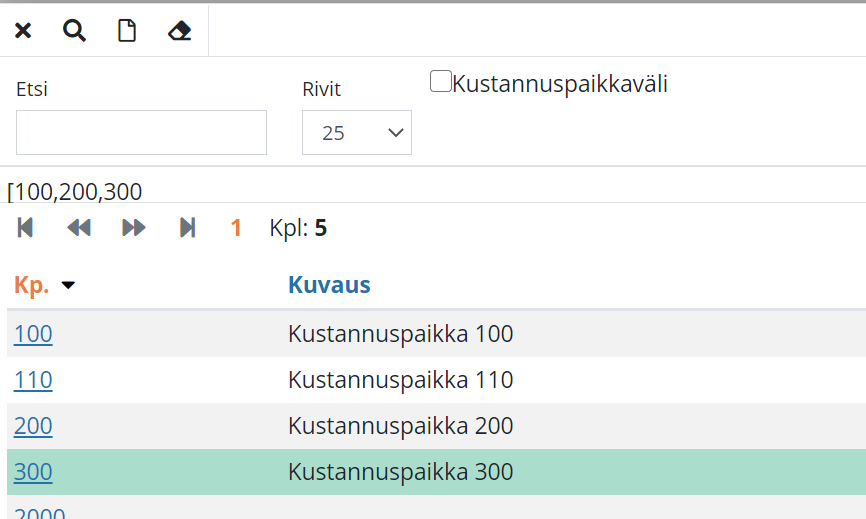Screen dimensions: 866x519
Task: Jump to last page of results
Action: click(x=187, y=228)
